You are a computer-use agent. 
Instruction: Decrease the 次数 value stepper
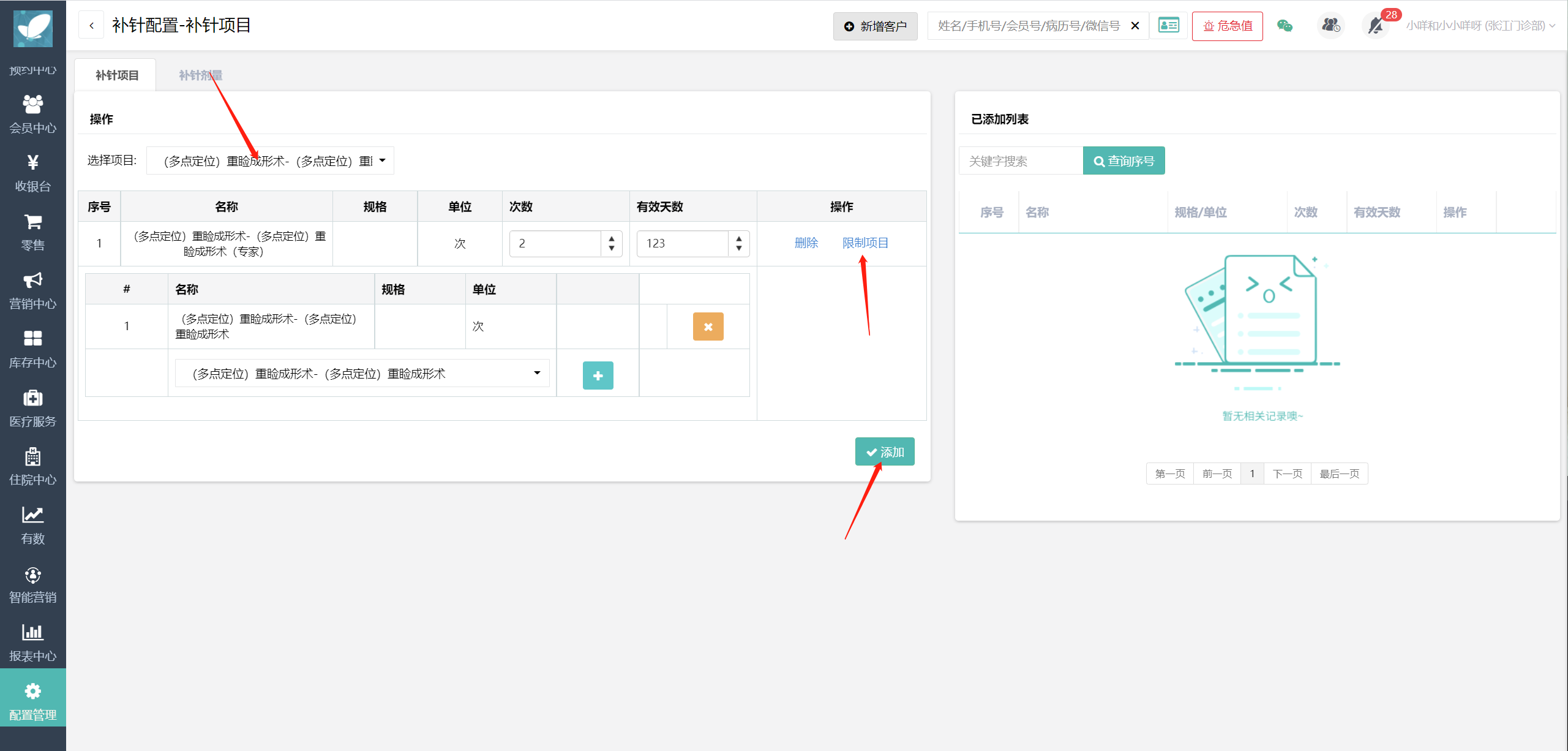[x=612, y=248]
